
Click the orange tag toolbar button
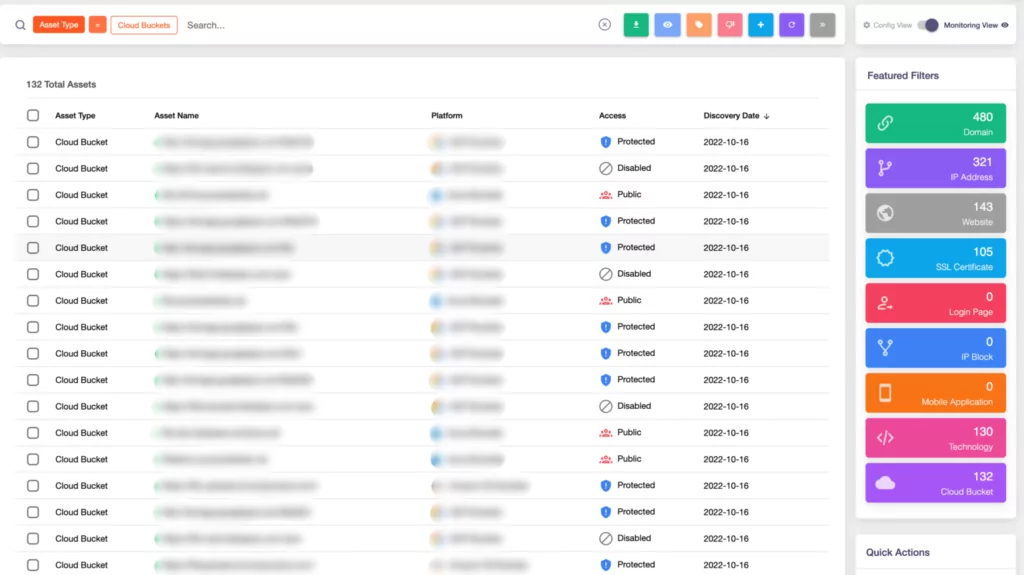point(699,25)
